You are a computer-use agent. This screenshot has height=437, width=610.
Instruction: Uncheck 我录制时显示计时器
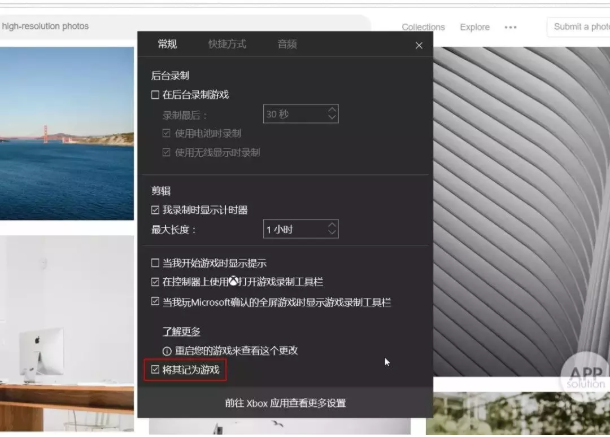155,210
